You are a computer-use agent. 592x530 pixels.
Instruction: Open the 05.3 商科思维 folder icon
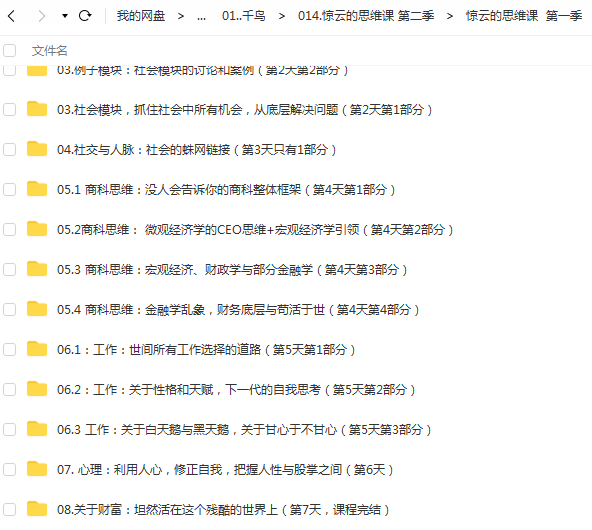pos(37,269)
